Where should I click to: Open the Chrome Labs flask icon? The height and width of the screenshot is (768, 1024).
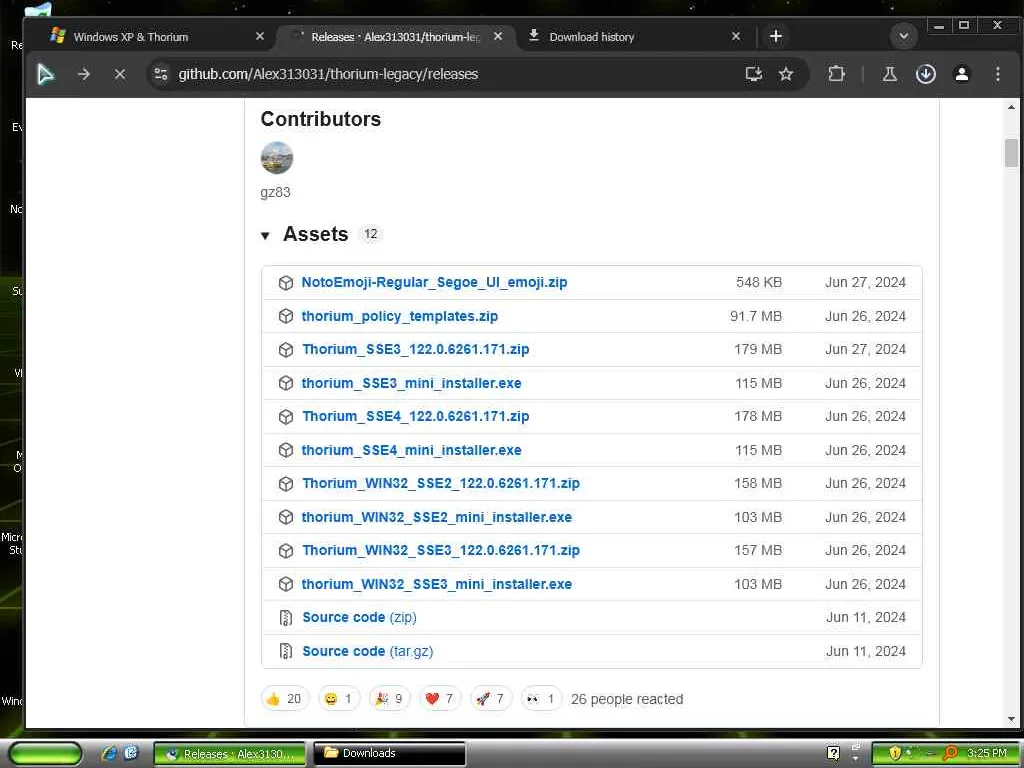(x=889, y=74)
